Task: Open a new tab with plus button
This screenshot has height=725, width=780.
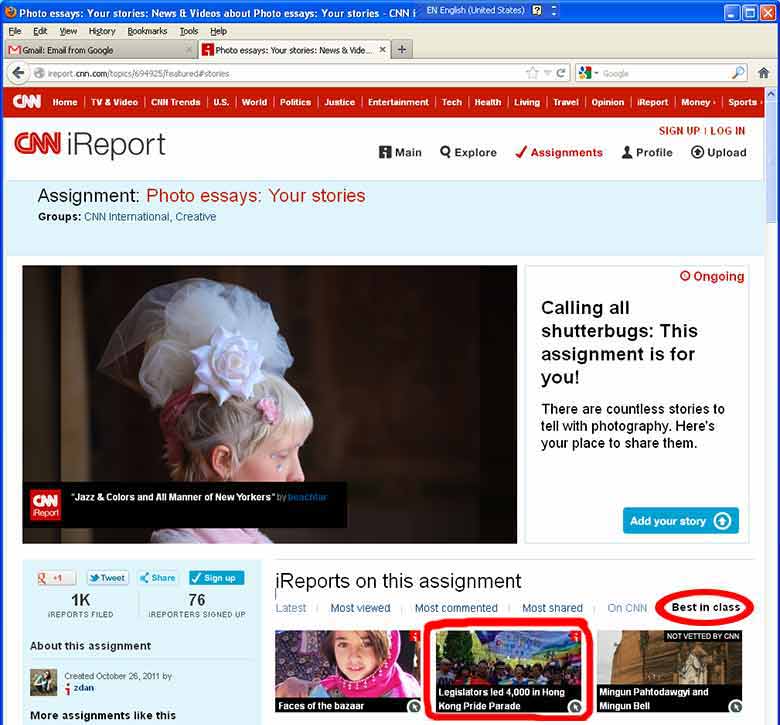Action: tap(402, 49)
